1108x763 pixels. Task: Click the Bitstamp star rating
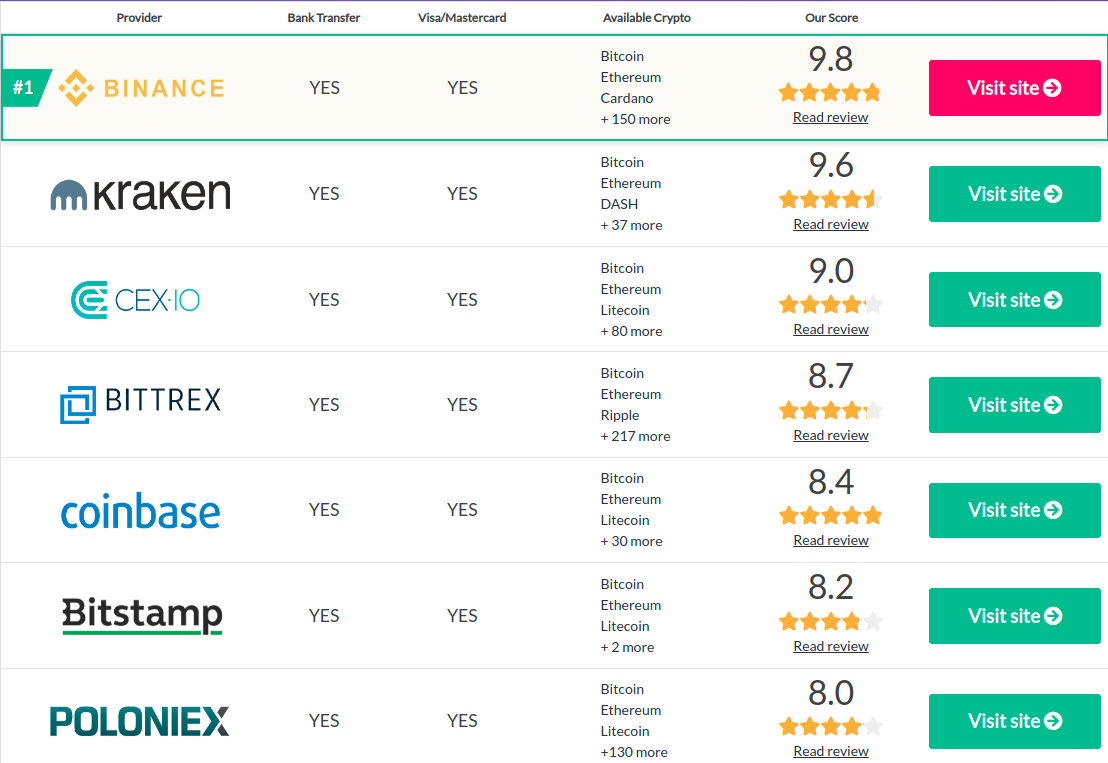tap(830, 622)
